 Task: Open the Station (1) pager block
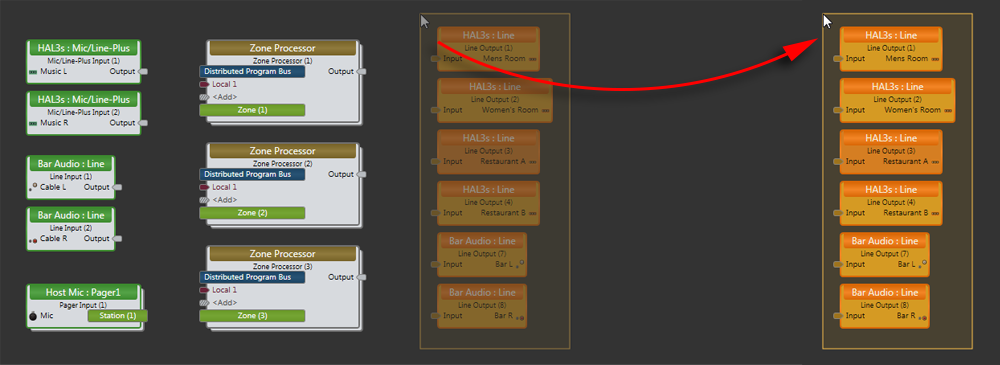117,316
